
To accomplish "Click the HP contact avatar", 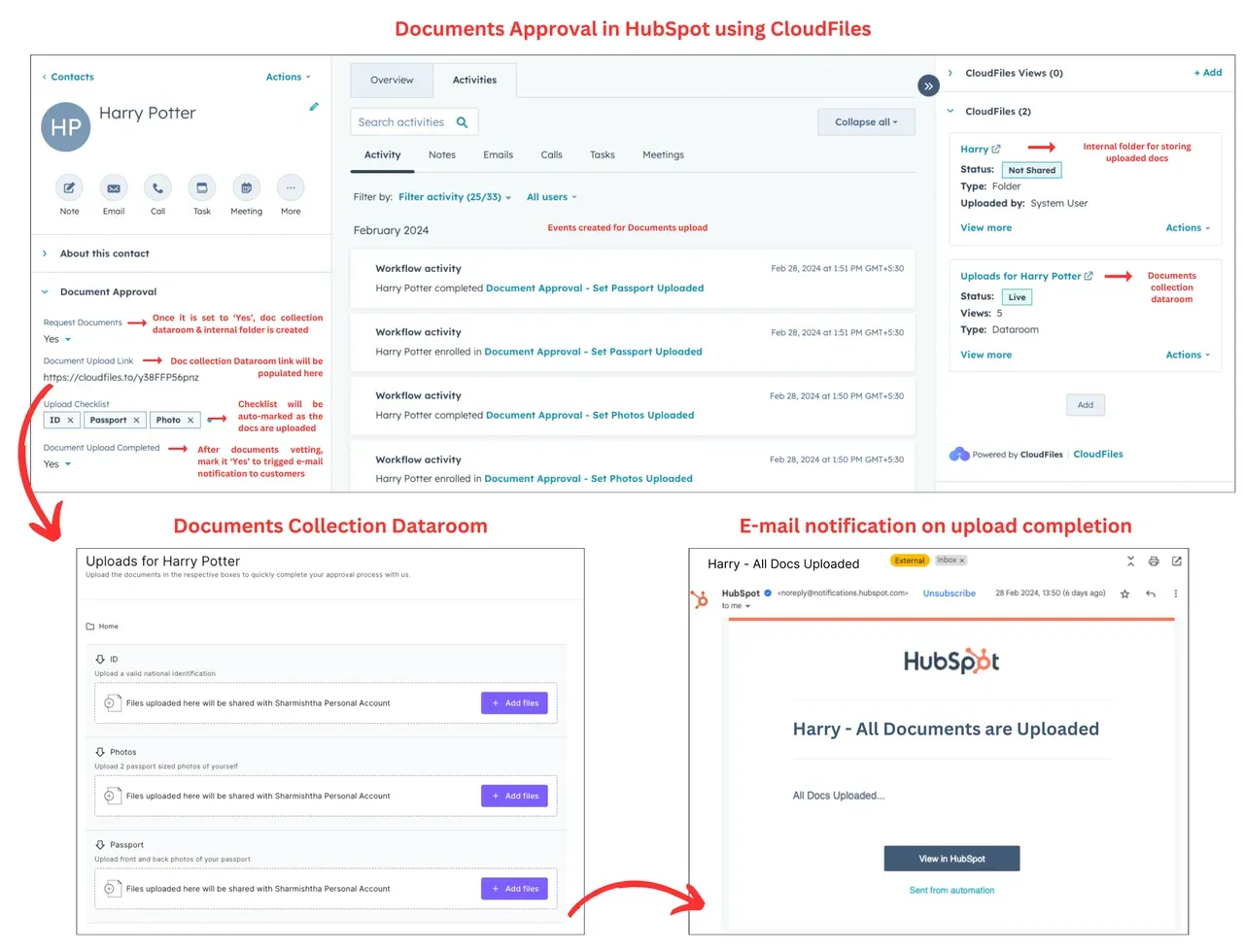I will (65, 127).
